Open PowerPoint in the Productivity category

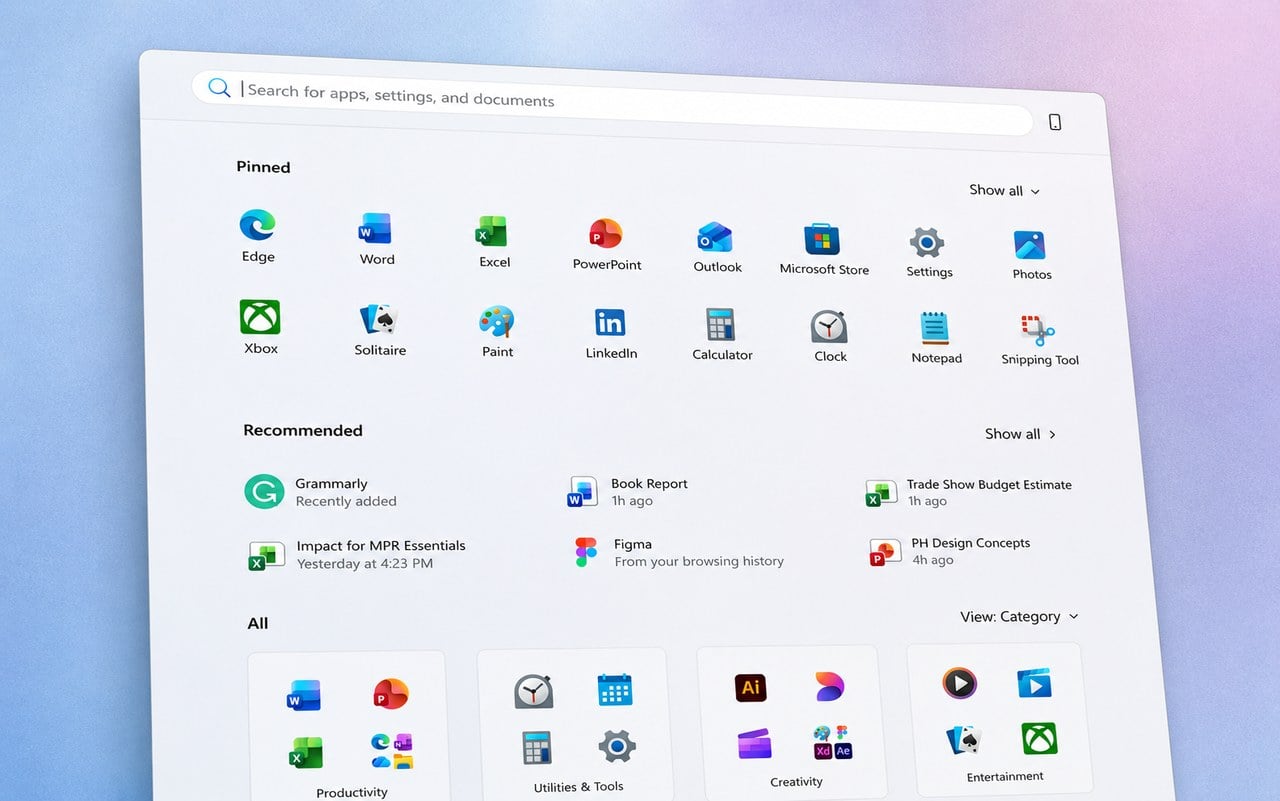(x=390, y=693)
